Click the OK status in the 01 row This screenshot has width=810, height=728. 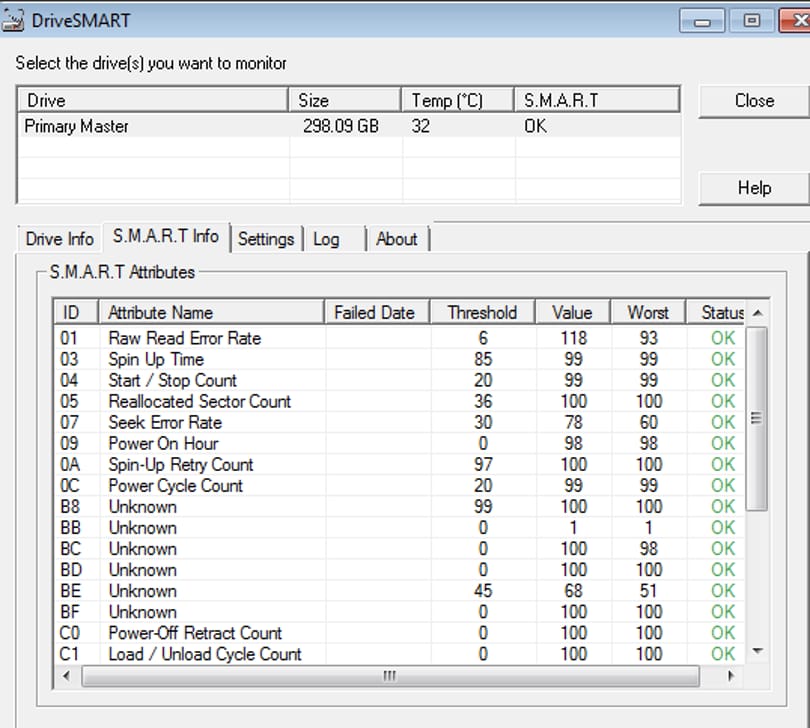pos(723,338)
